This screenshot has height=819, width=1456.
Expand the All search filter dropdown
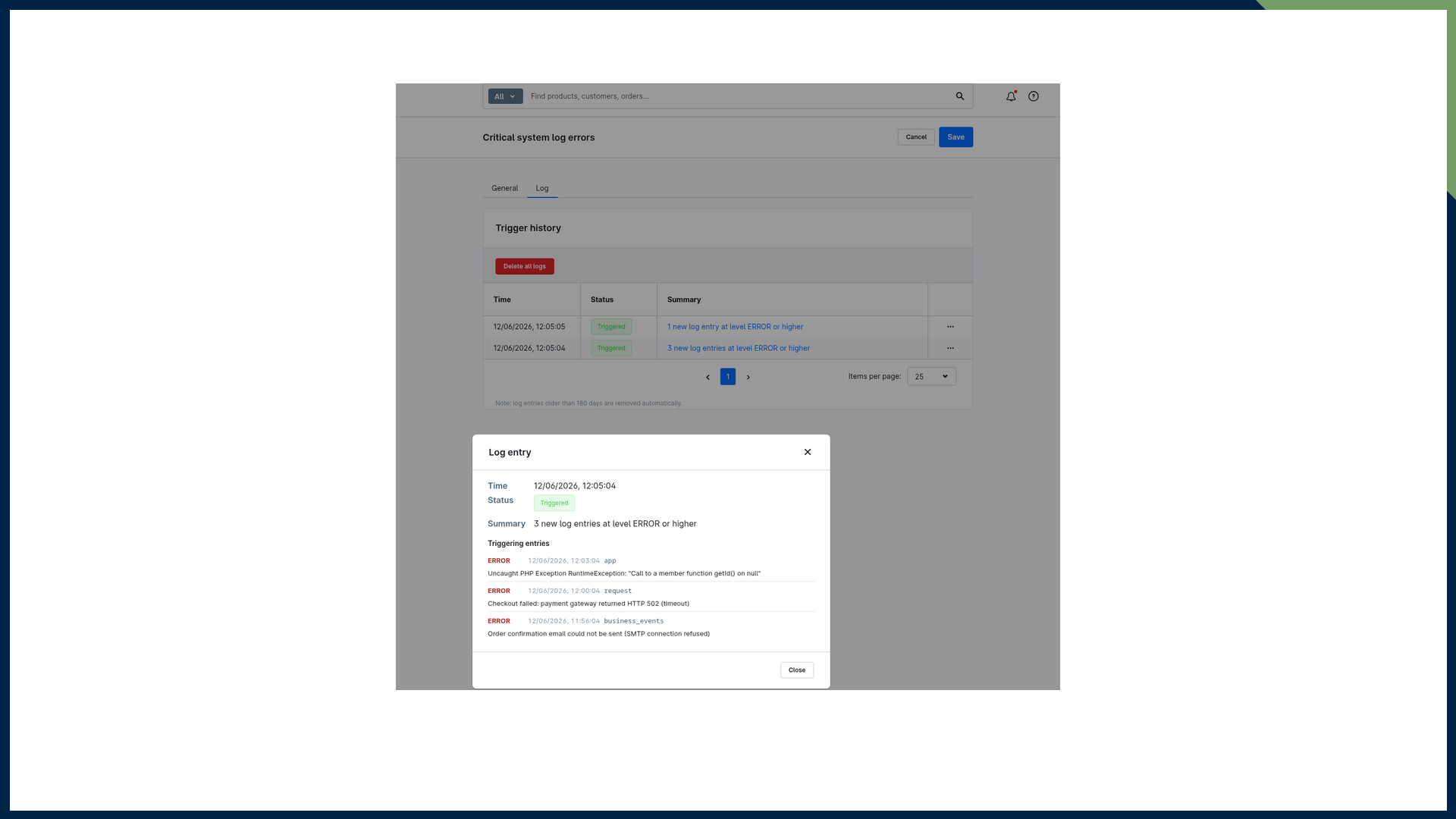pyautogui.click(x=505, y=96)
